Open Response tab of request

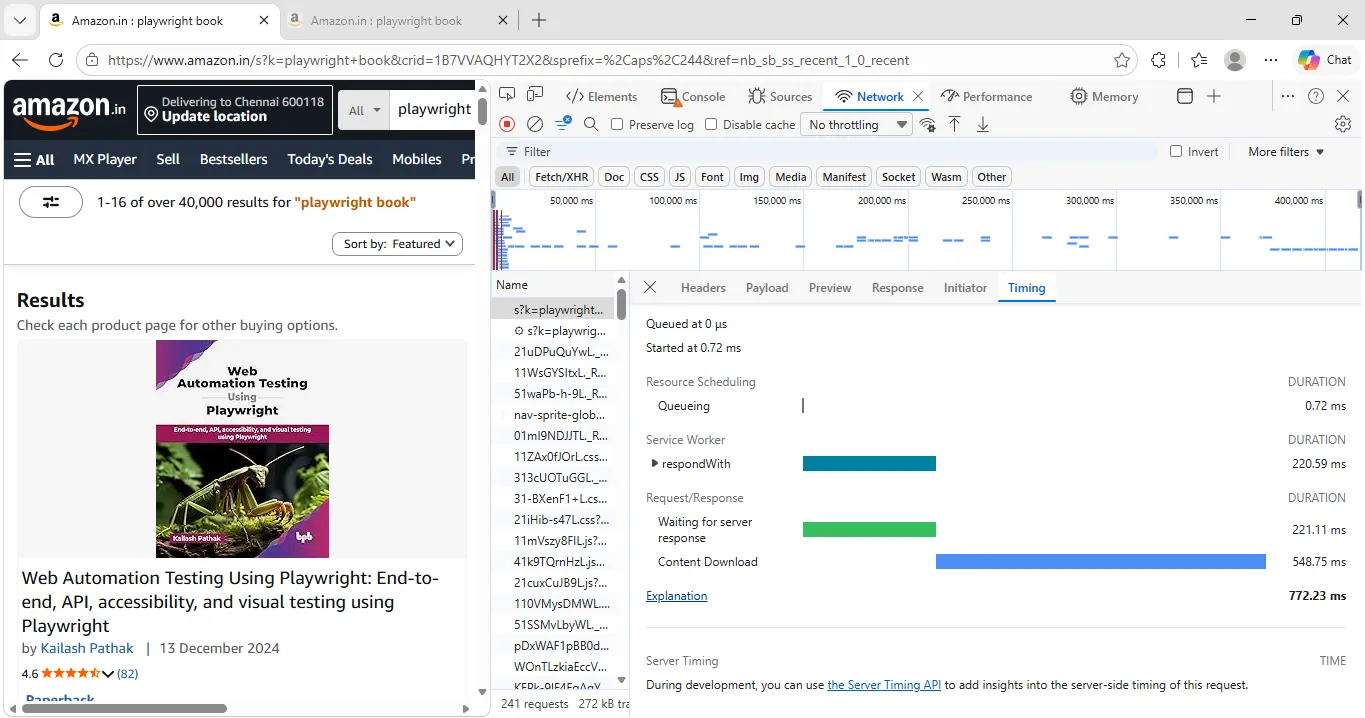(898, 287)
